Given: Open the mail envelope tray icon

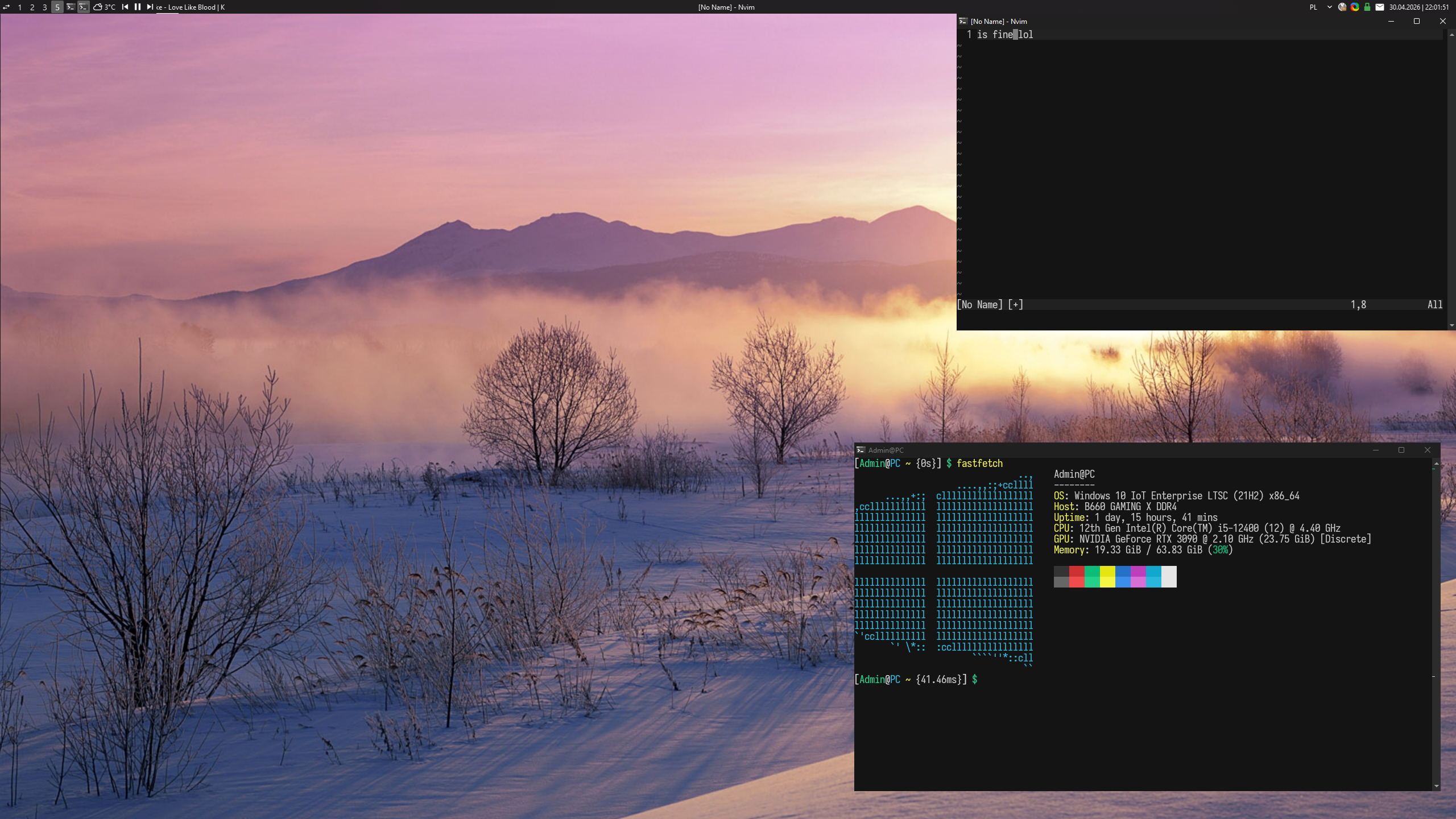Looking at the screenshot, I should (1380, 7).
